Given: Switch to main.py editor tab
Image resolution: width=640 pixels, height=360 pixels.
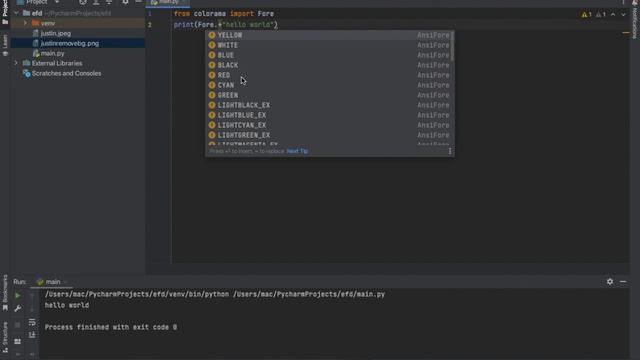Looking at the screenshot, I should pyautogui.click(x=167, y=2).
